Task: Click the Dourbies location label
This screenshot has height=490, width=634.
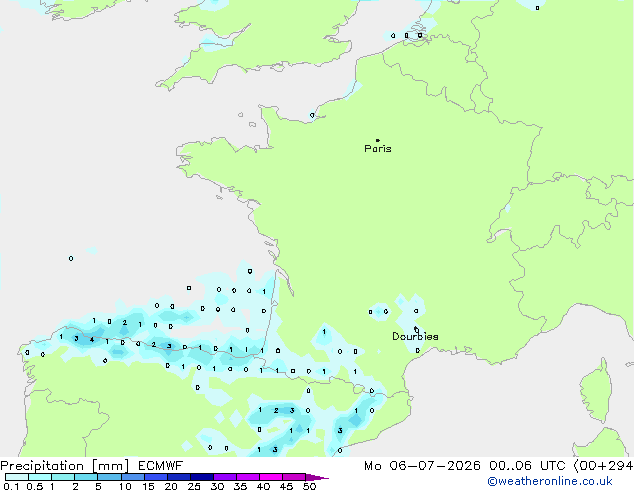Action: coord(415,336)
